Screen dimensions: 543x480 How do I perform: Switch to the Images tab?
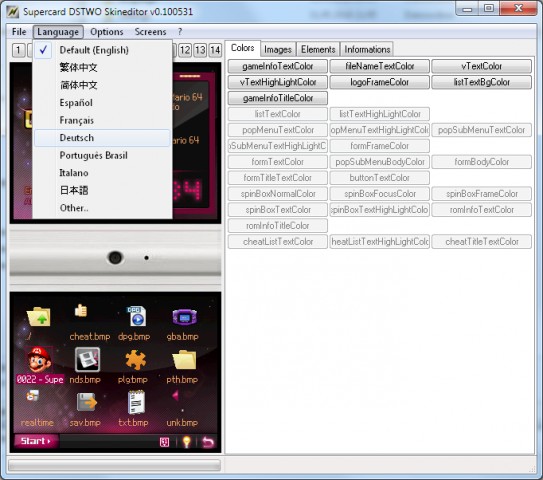[x=278, y=50]
